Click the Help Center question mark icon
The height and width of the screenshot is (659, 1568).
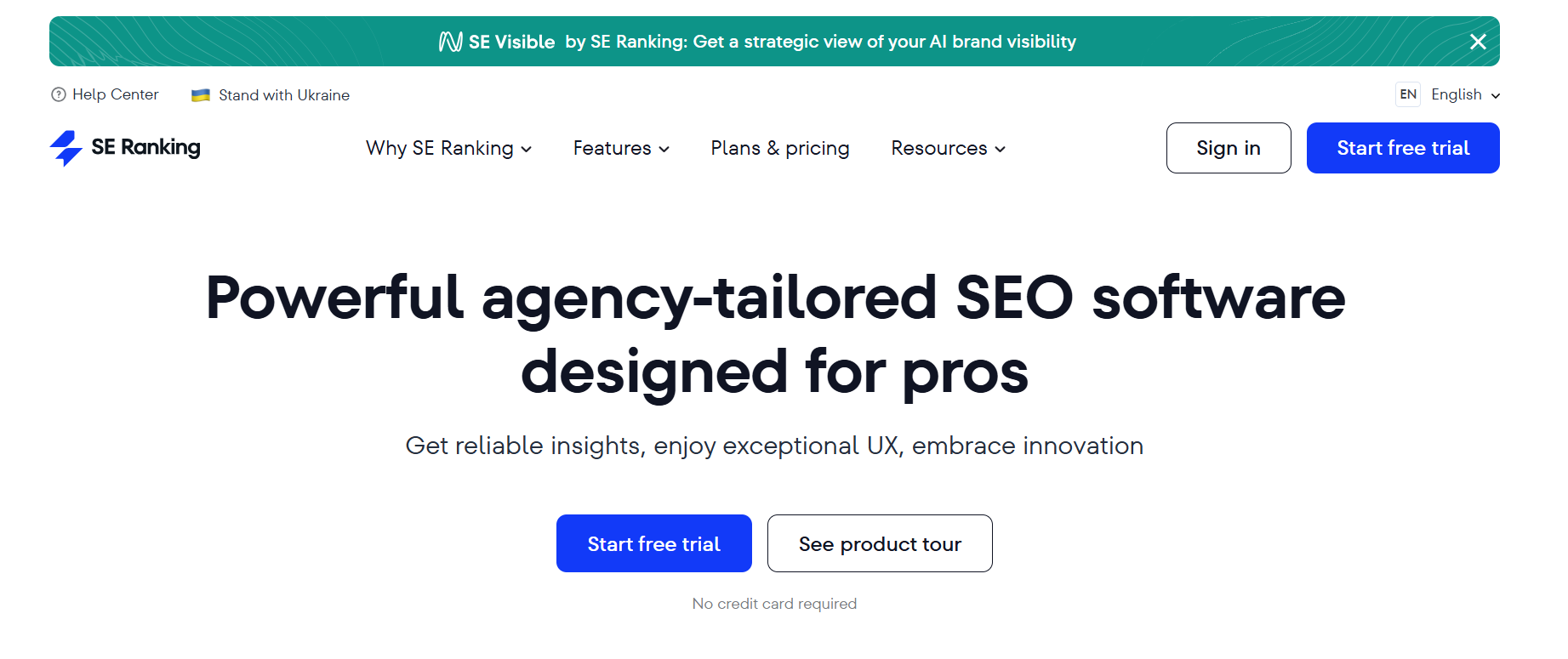click(x=57, y=94)
